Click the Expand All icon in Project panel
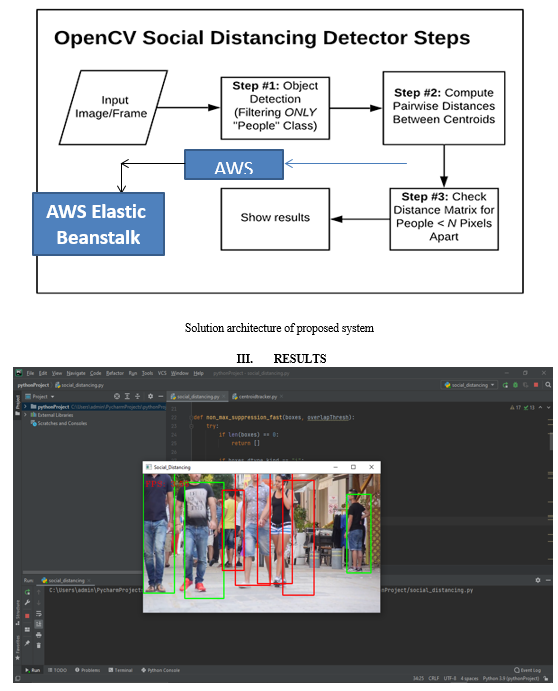 coord(127,396)
